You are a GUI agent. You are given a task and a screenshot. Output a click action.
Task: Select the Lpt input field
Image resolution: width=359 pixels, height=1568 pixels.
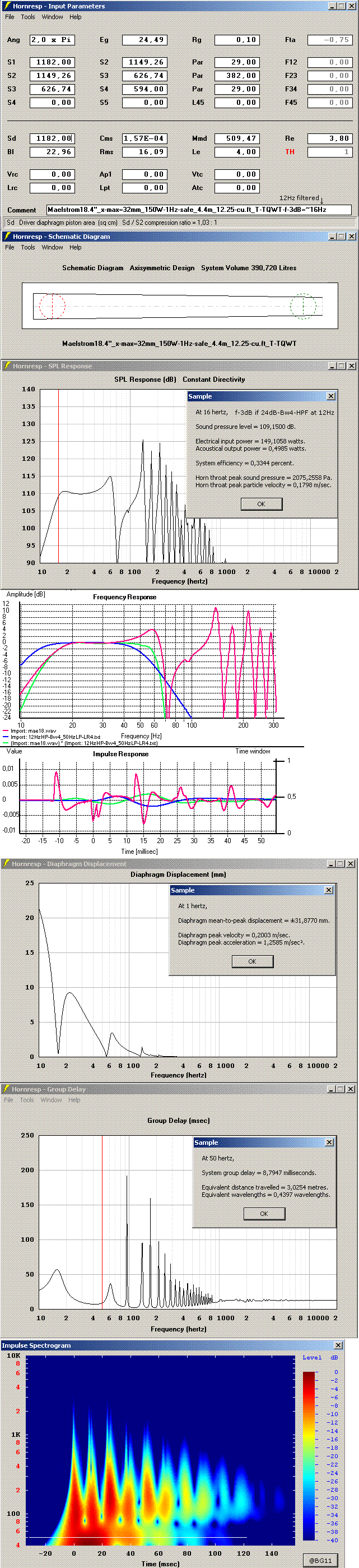click(x=144, y=188)
